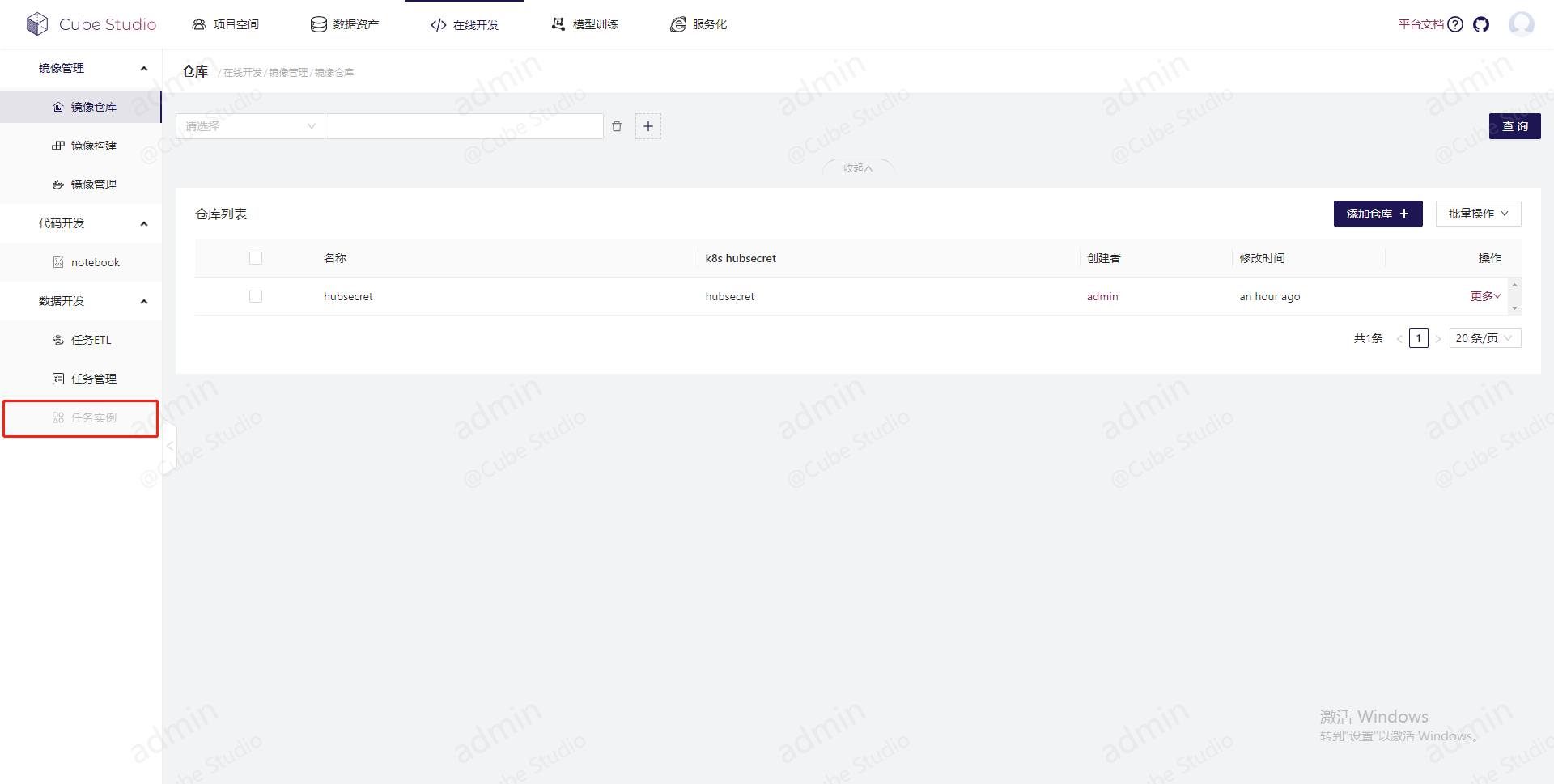Image resolution: width=1554 pixels, height=784 pixels.
Task: Click the 修改时间 column header
Action: [1262, 258]
